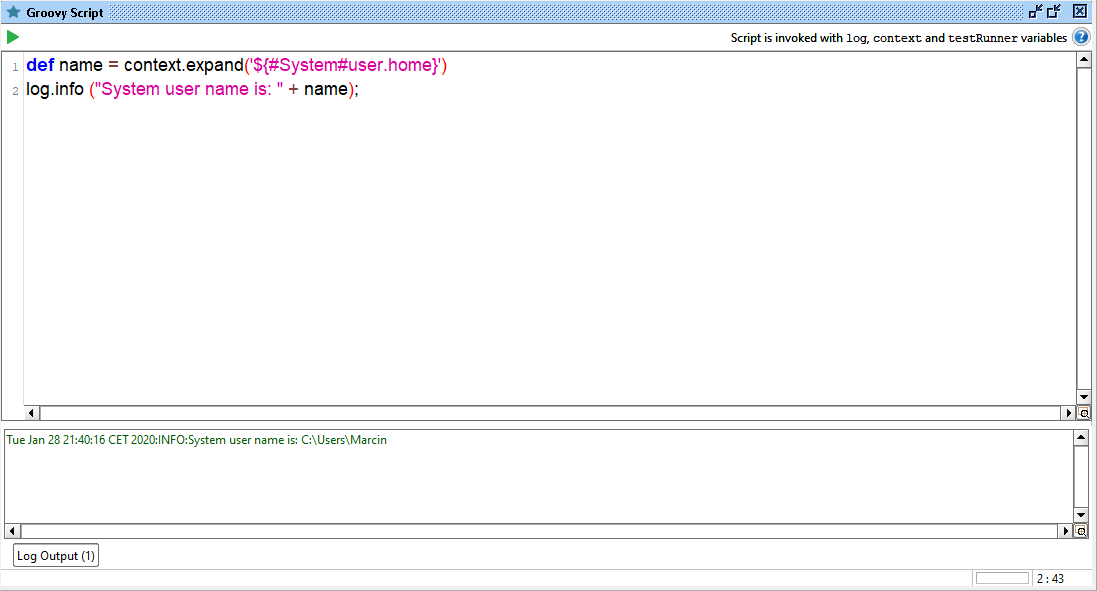Click the editor vertical scrollbar track
The height and width of the screenshot is (591, 1097).
pyautogui.click(x=1084, y=230)
